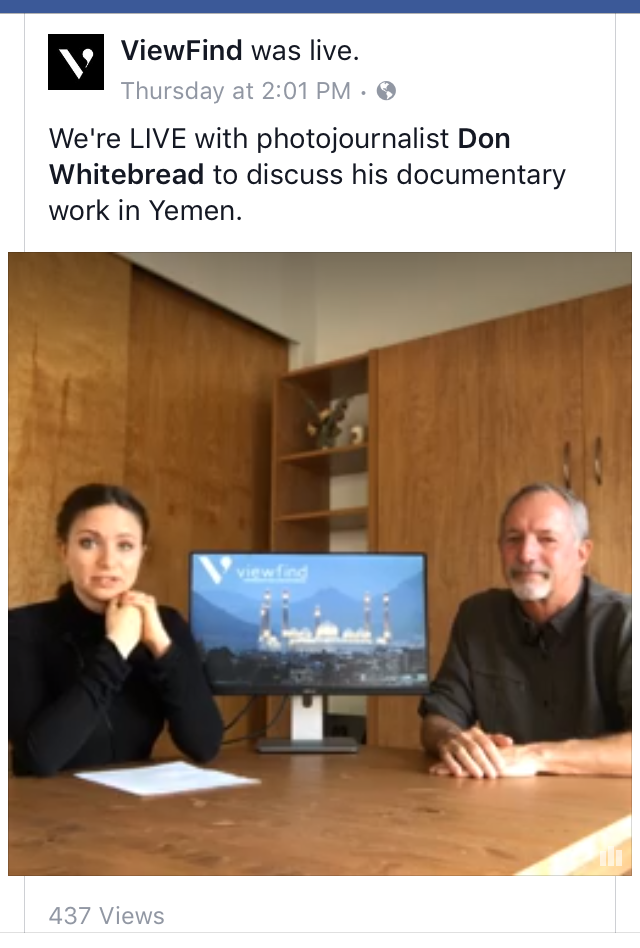Open the ViewFind page name link

[x=181, y=50]
